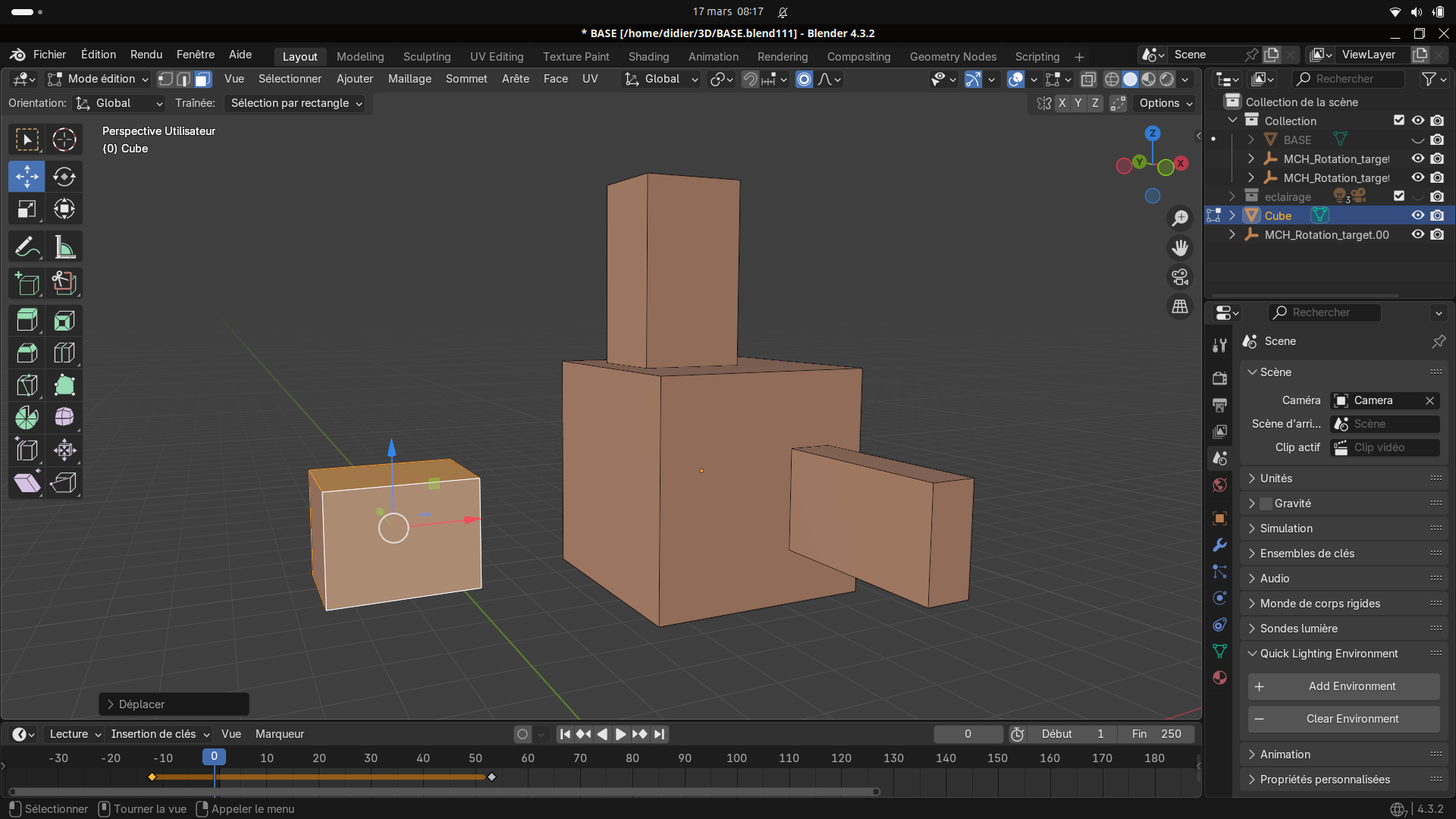This screenshot has width=1456, height=819.
Task: Open the Mode édition dropdown
Action: pos(98,79)
